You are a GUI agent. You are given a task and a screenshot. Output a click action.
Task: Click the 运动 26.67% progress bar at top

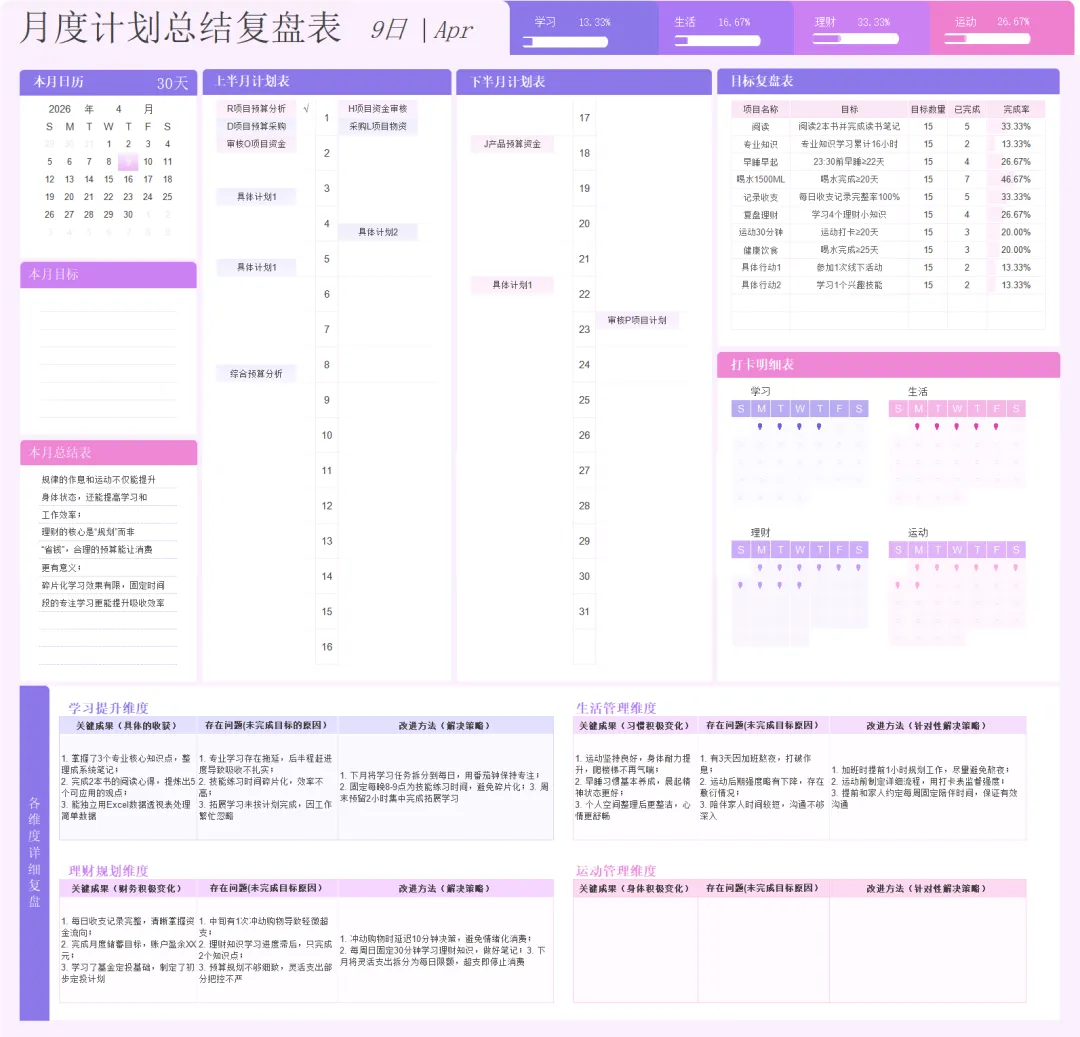[987, 39]
